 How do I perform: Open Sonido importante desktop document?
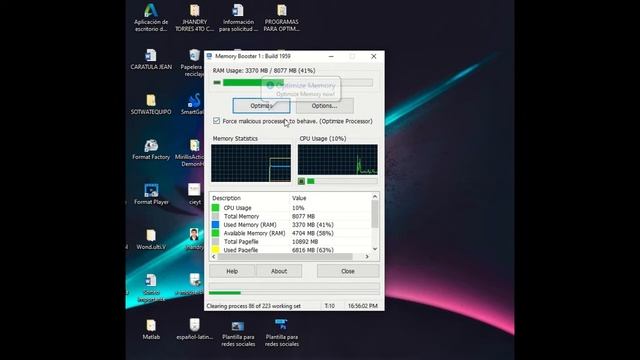tap(151, 288)
